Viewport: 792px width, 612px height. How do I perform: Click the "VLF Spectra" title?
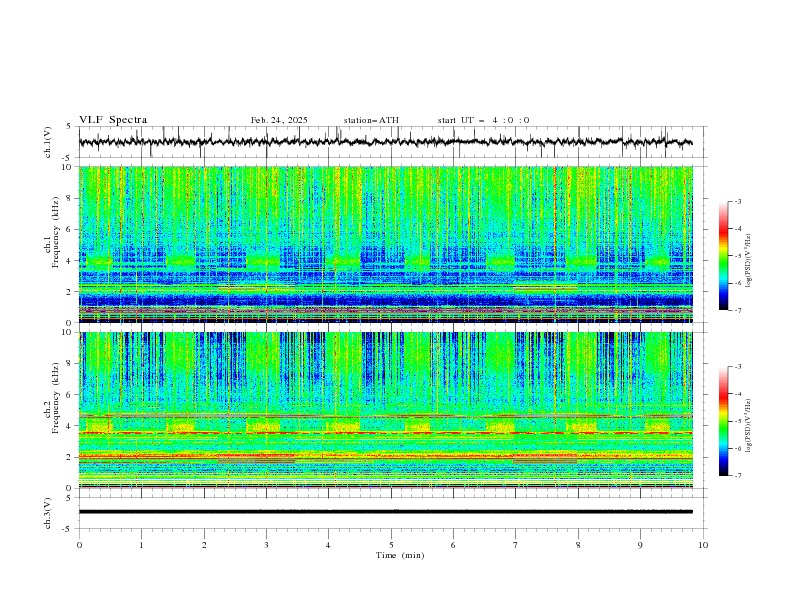[x=113, y=120]
